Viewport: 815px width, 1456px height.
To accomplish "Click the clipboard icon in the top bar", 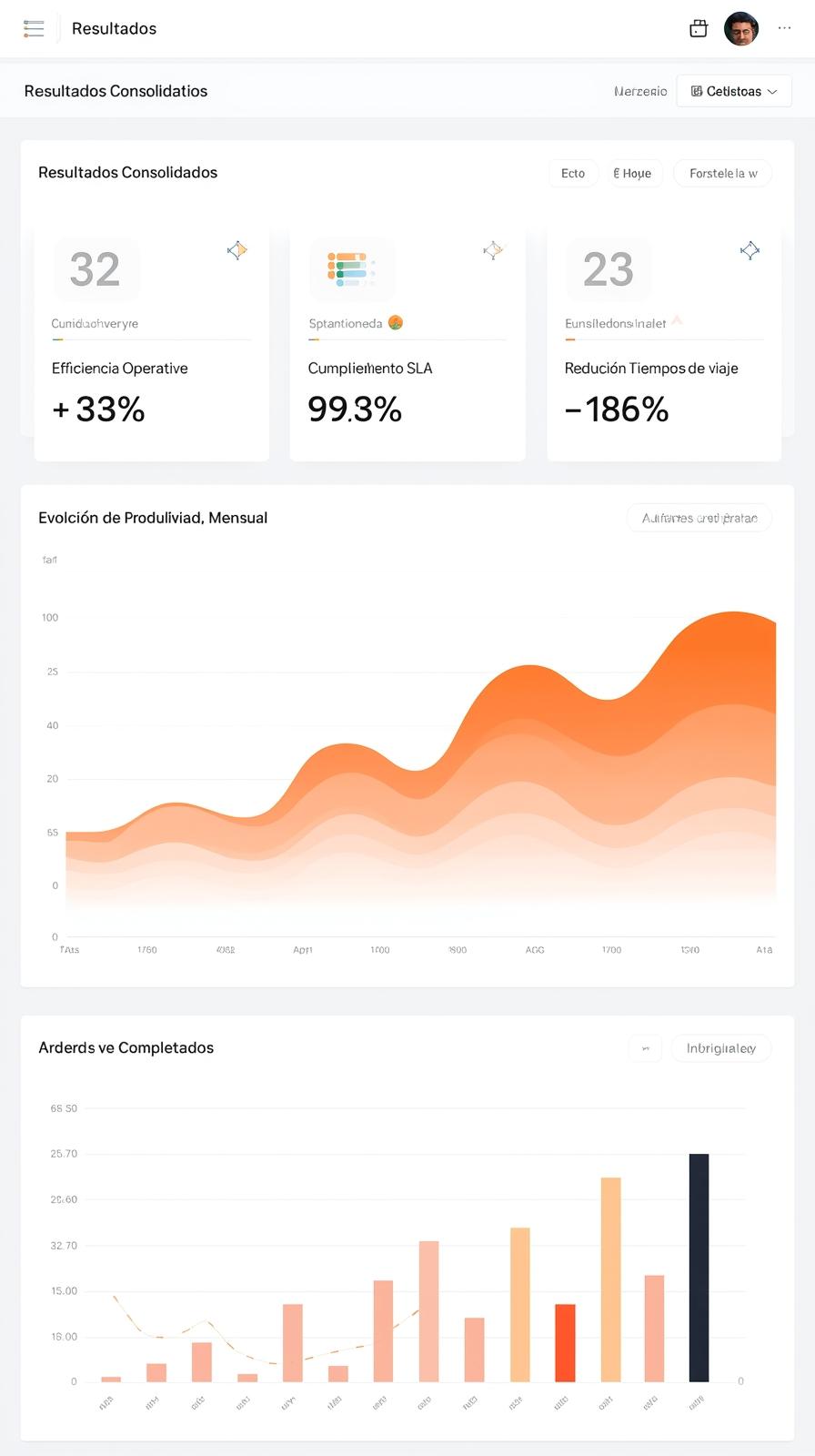I will coord(698,28).
